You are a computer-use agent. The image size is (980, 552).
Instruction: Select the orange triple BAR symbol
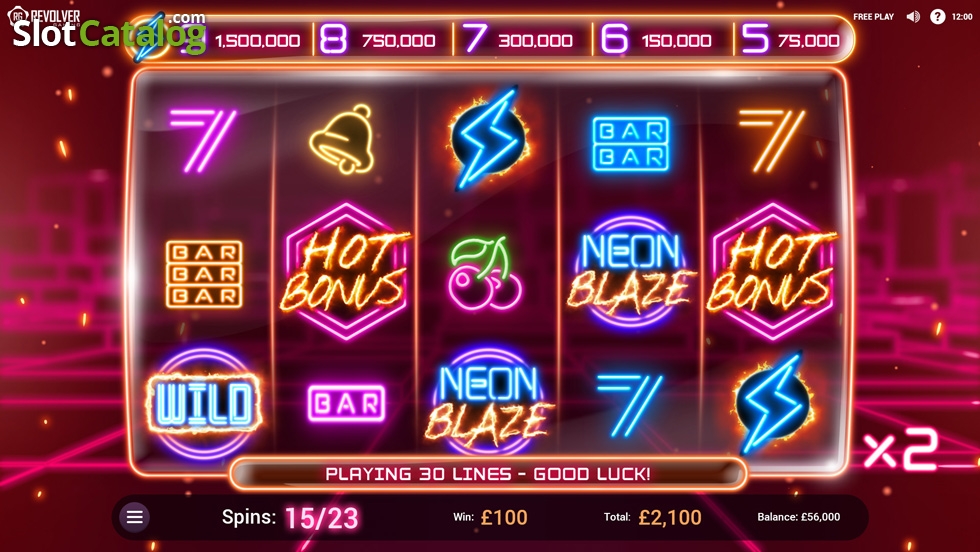click(x=204, y=274)
